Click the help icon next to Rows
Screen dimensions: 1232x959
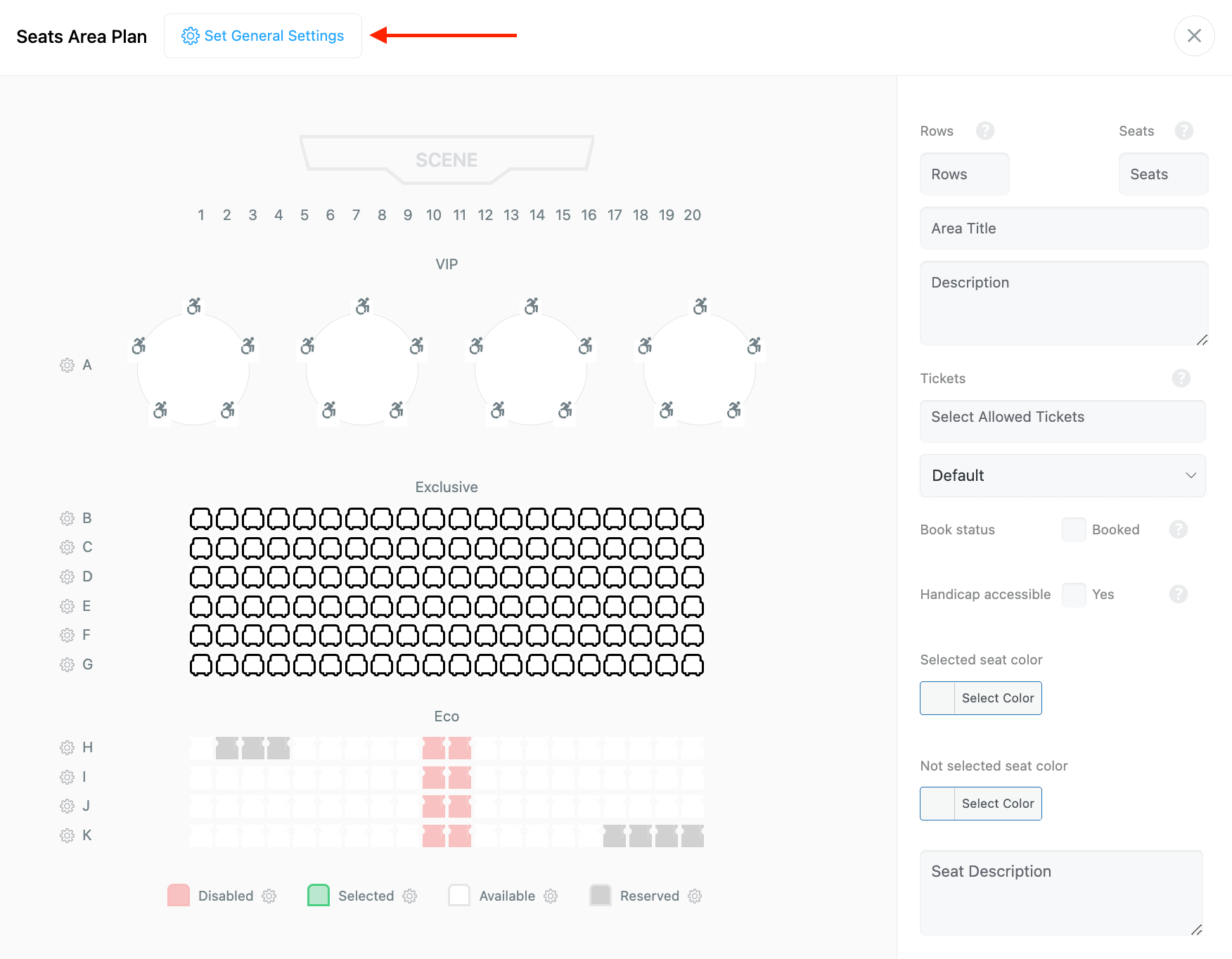point(984,131)
